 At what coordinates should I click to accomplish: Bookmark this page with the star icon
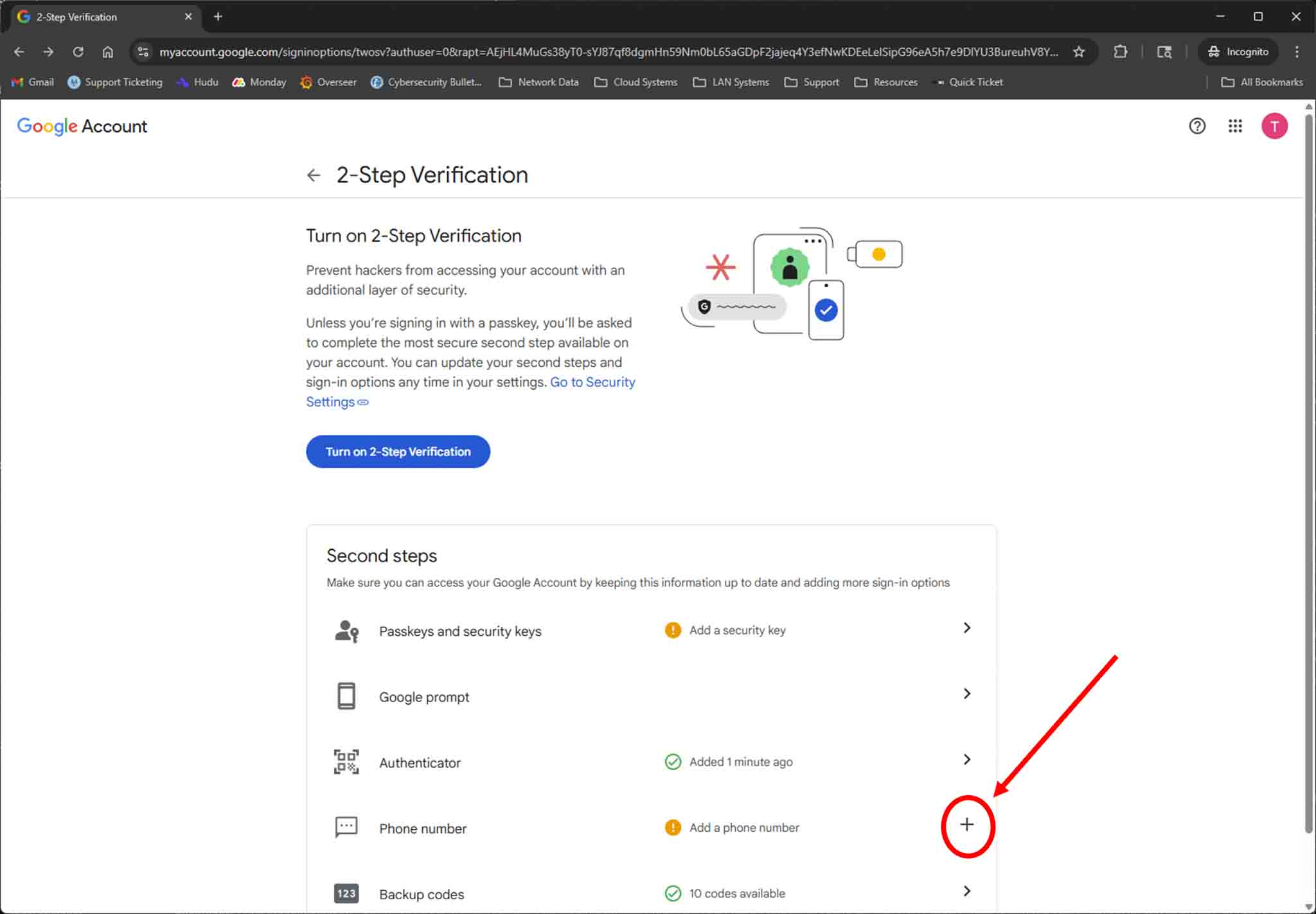coord(1079,52)
